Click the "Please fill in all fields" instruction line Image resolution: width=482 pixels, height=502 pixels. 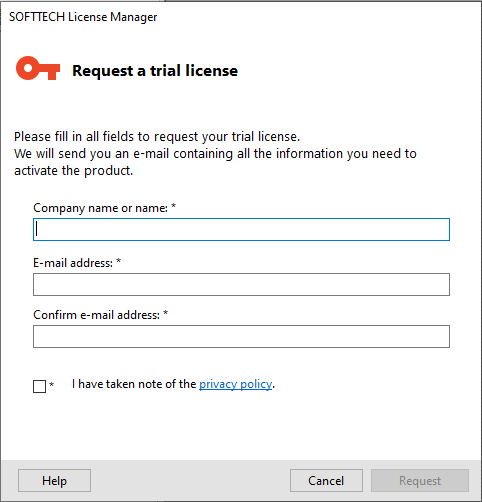[x=157, y=137]
